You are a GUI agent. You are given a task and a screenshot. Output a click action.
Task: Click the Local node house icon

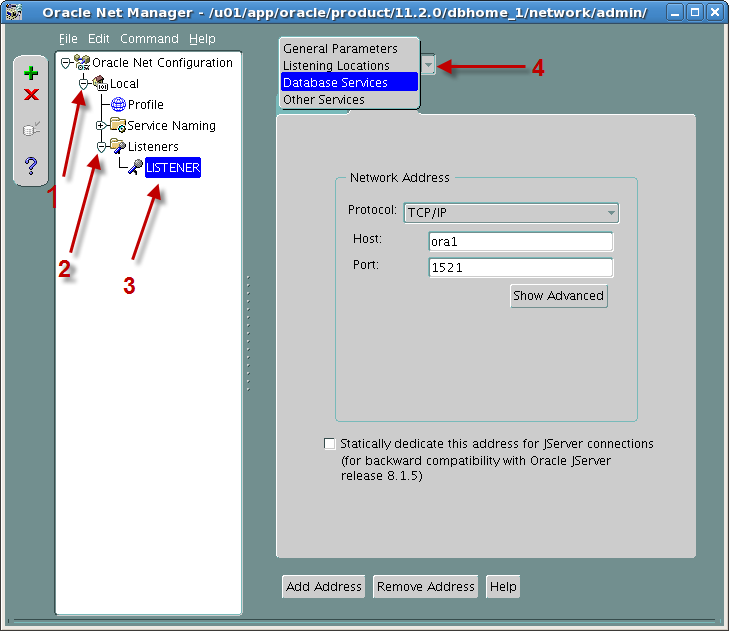tap(100, 83)
